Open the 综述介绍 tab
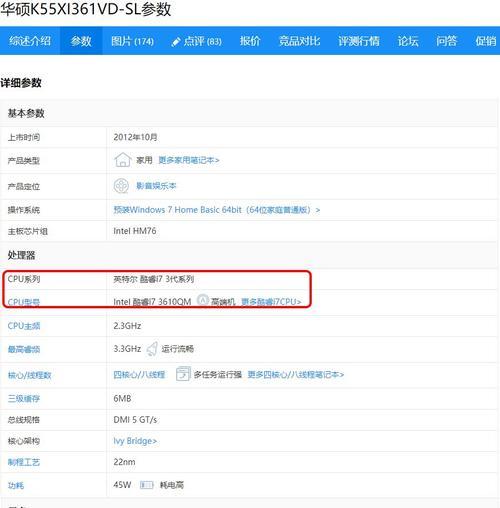 30,41
